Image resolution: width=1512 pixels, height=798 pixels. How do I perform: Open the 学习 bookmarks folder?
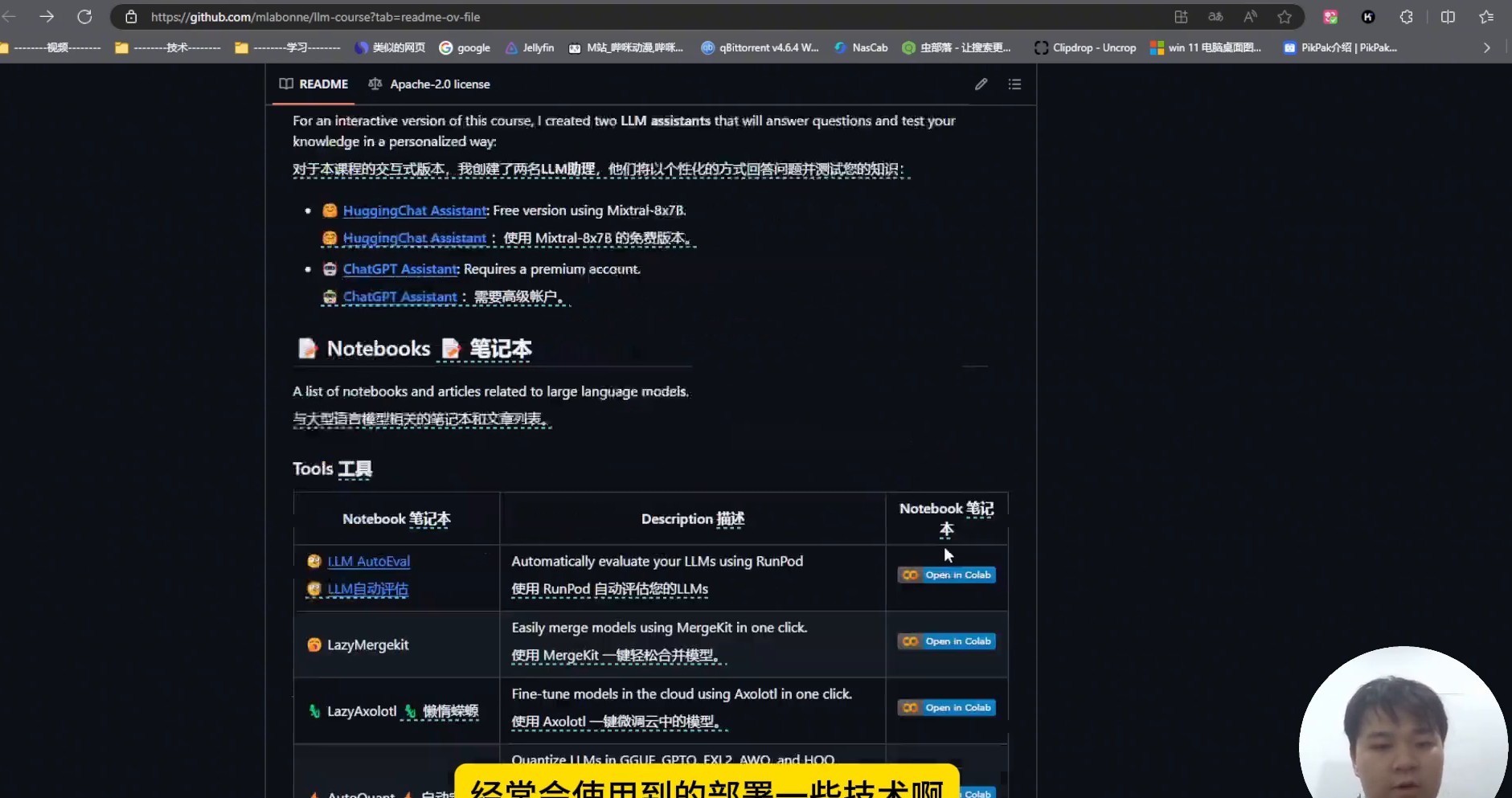pyautogui.click(x=288, y=47)
